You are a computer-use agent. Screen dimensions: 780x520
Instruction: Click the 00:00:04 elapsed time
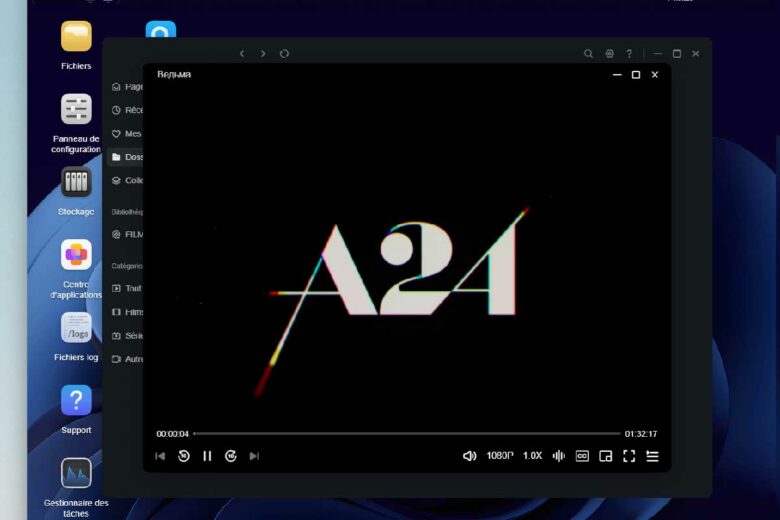coord(173,434)
